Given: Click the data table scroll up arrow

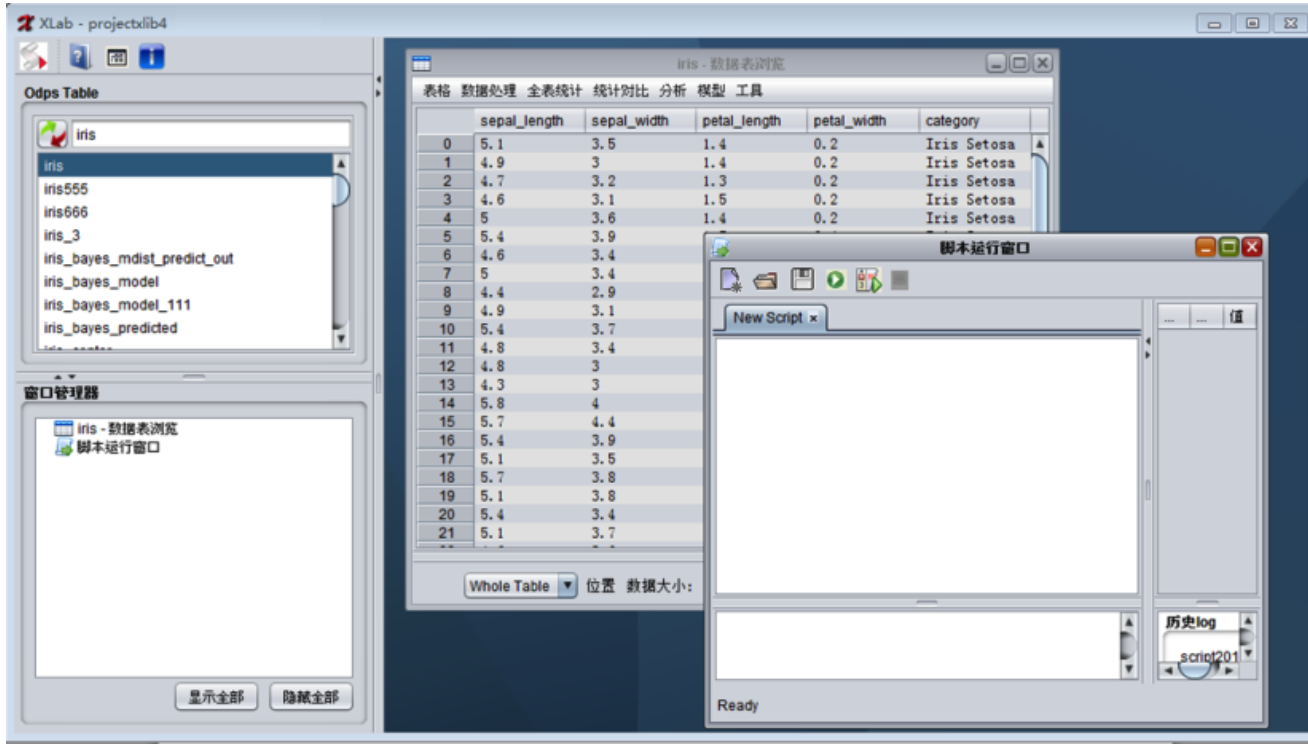Looking at the screenshot, I should (x=1039, y=143).
